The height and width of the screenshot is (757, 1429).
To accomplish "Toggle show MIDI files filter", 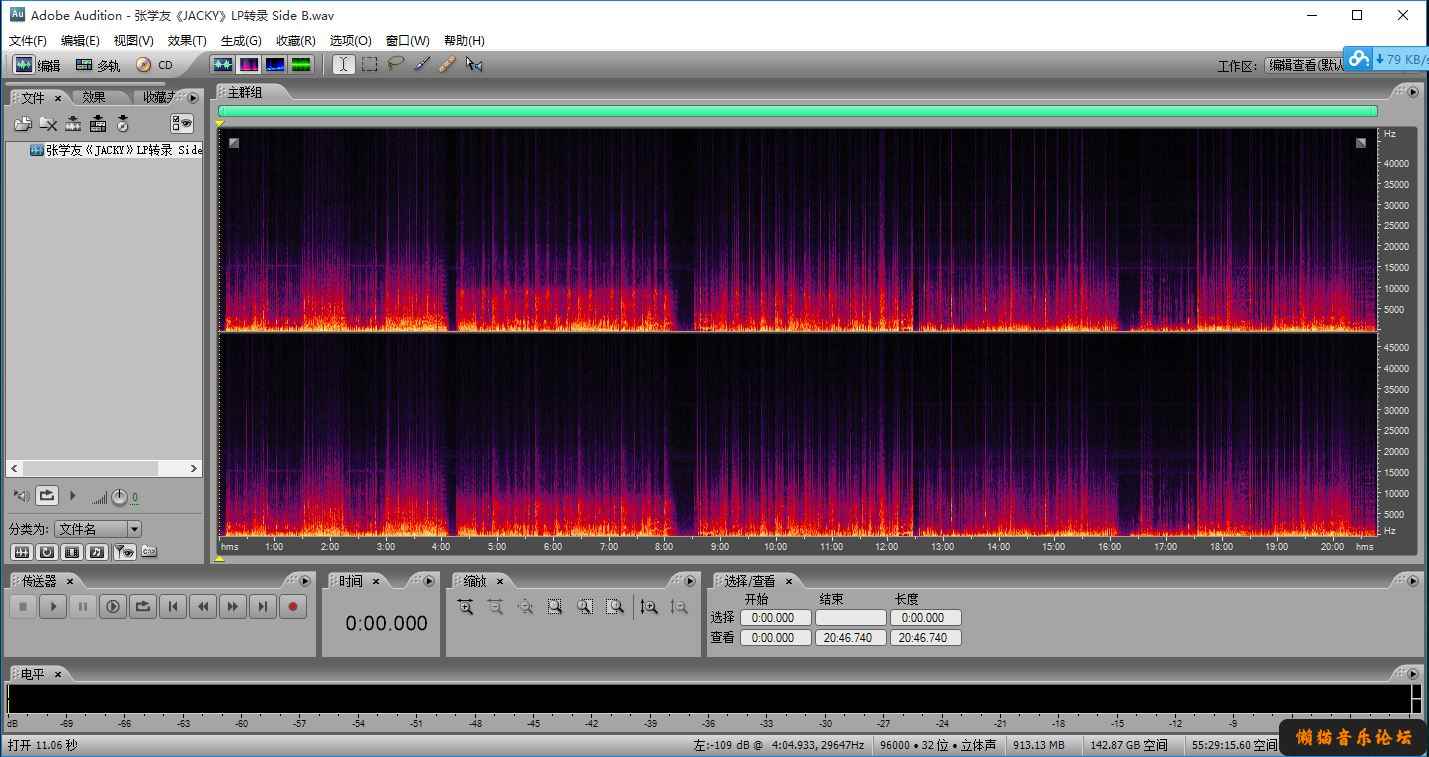I will [x=97, y=552].
